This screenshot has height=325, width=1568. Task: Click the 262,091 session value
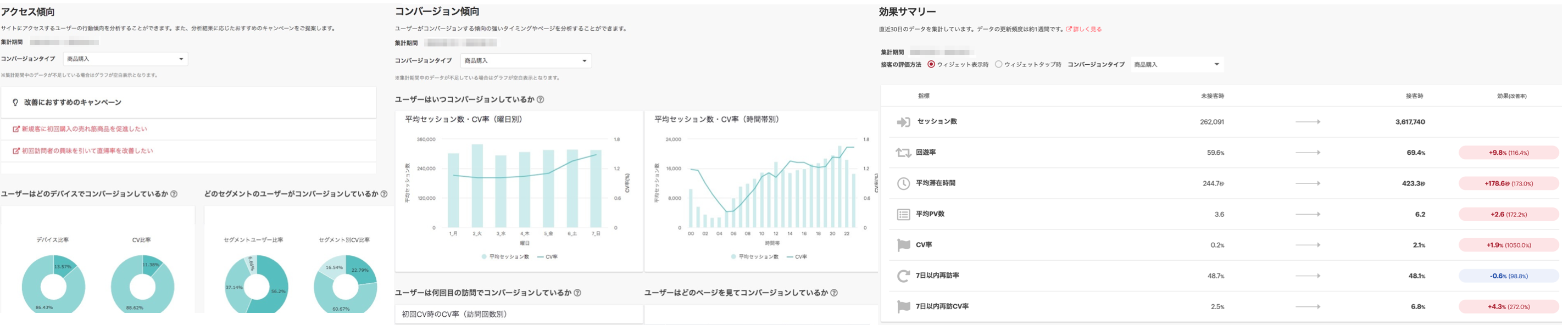click(x=1212, y=122)
